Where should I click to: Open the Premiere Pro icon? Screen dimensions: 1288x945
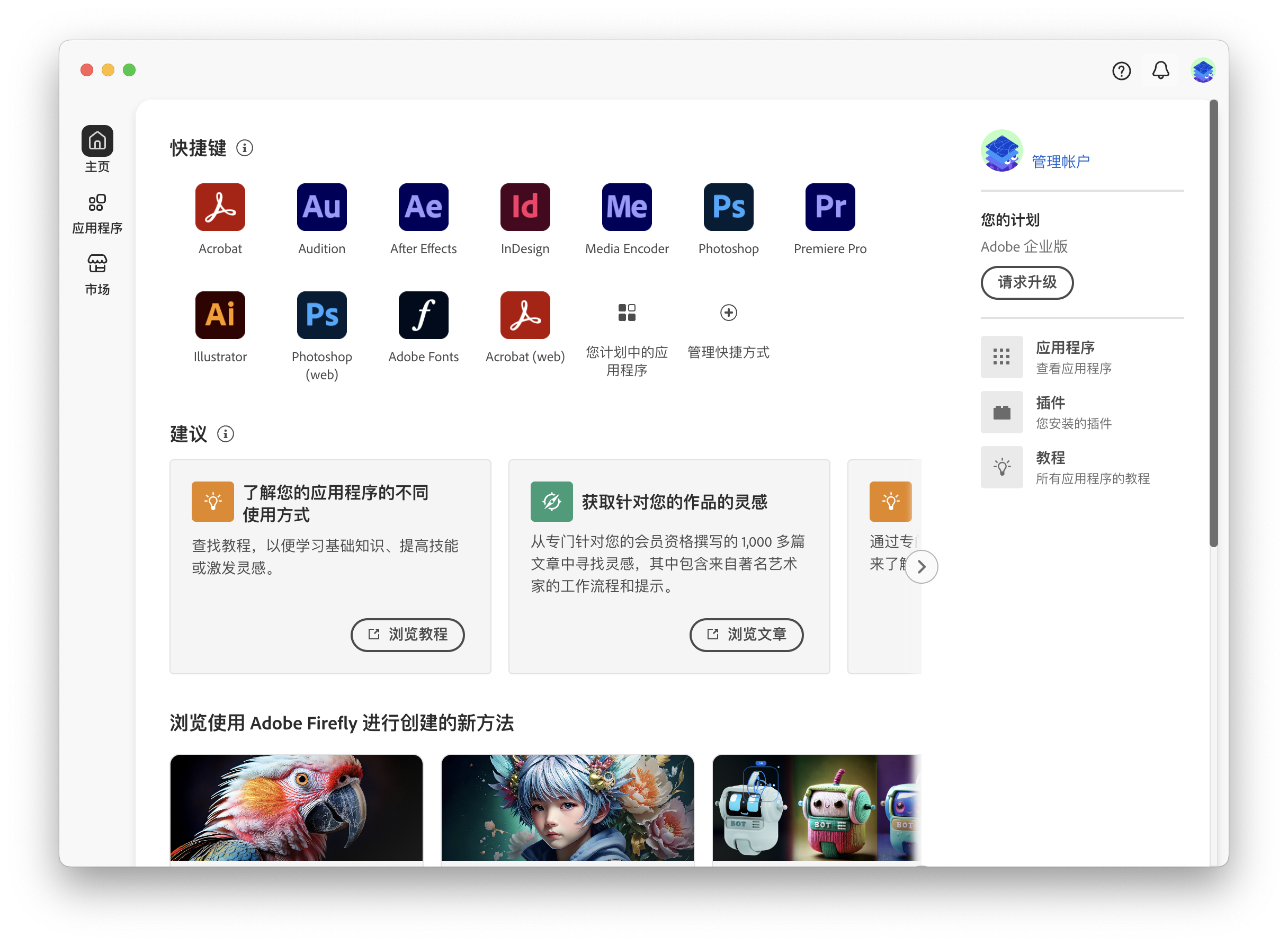point(829,207)
